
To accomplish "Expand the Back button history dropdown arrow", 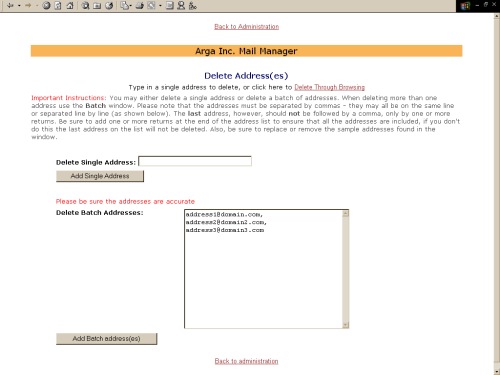I will [19, 6].
